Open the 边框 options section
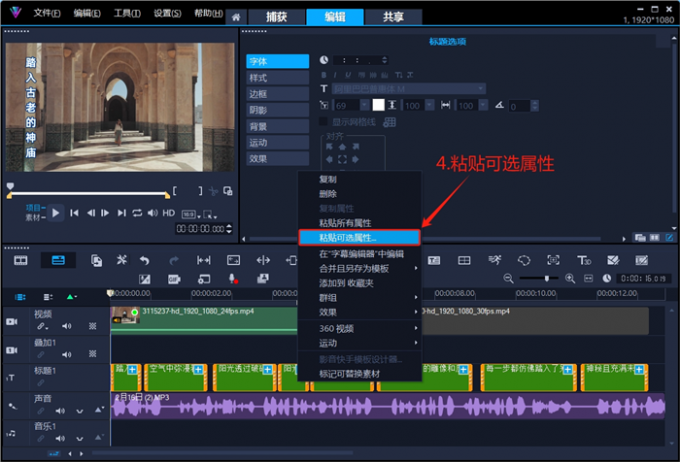The height and width of the screenshot is (462, 680). click(278, 94)
